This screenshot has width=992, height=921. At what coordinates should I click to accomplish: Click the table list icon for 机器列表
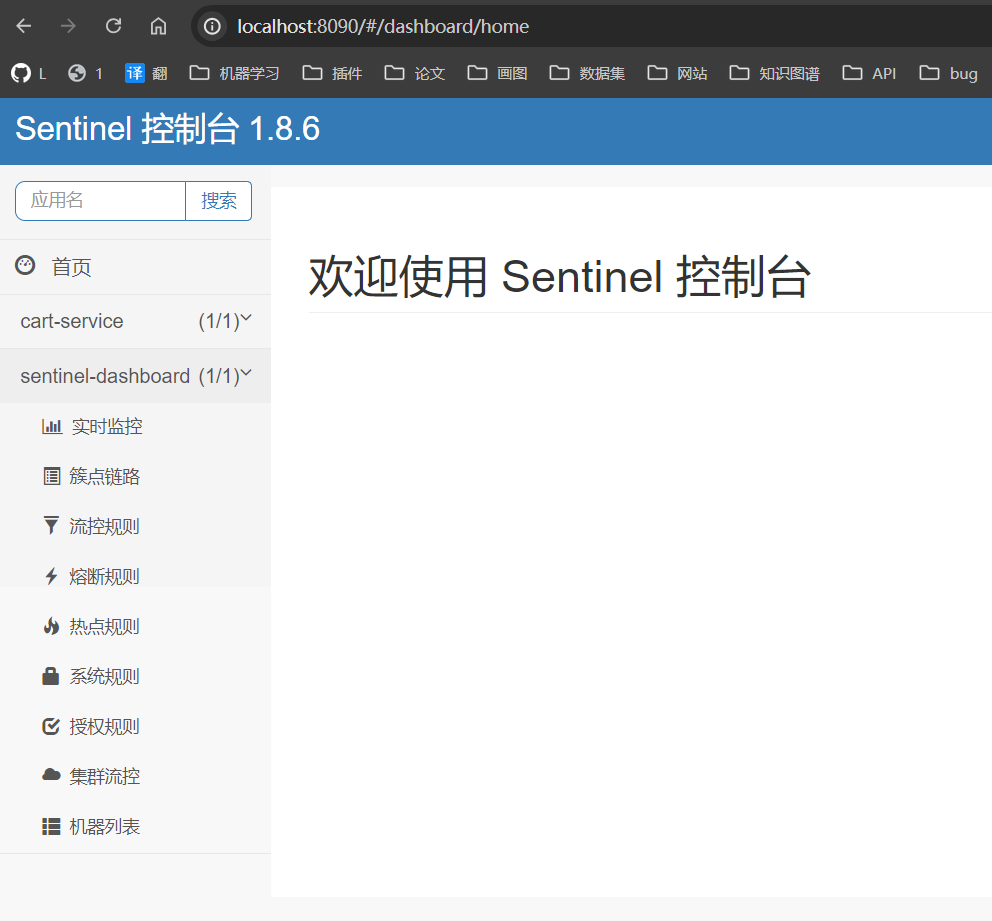point(51,827)
